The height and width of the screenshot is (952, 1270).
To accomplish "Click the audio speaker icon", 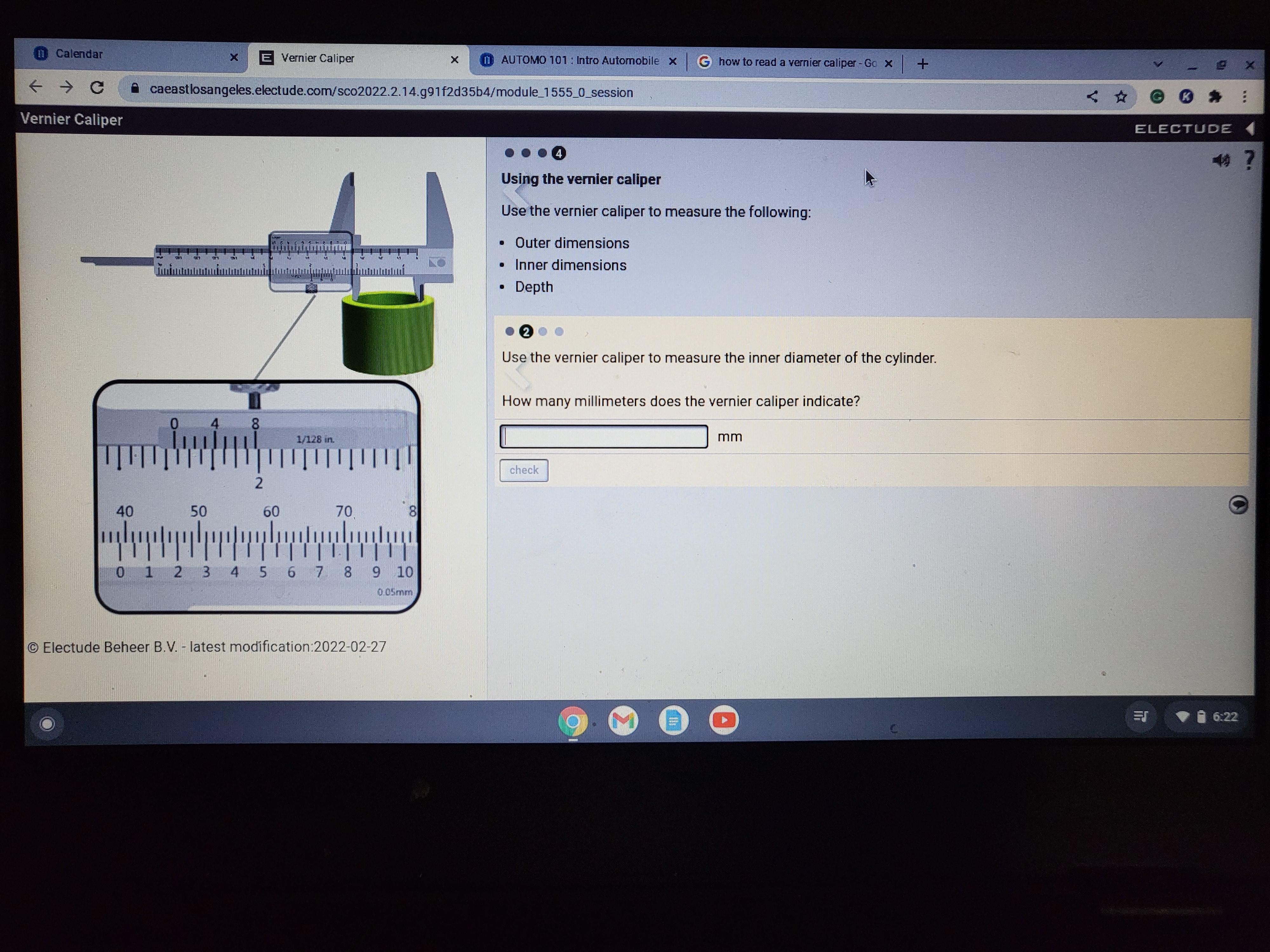I will (1220, 160).
